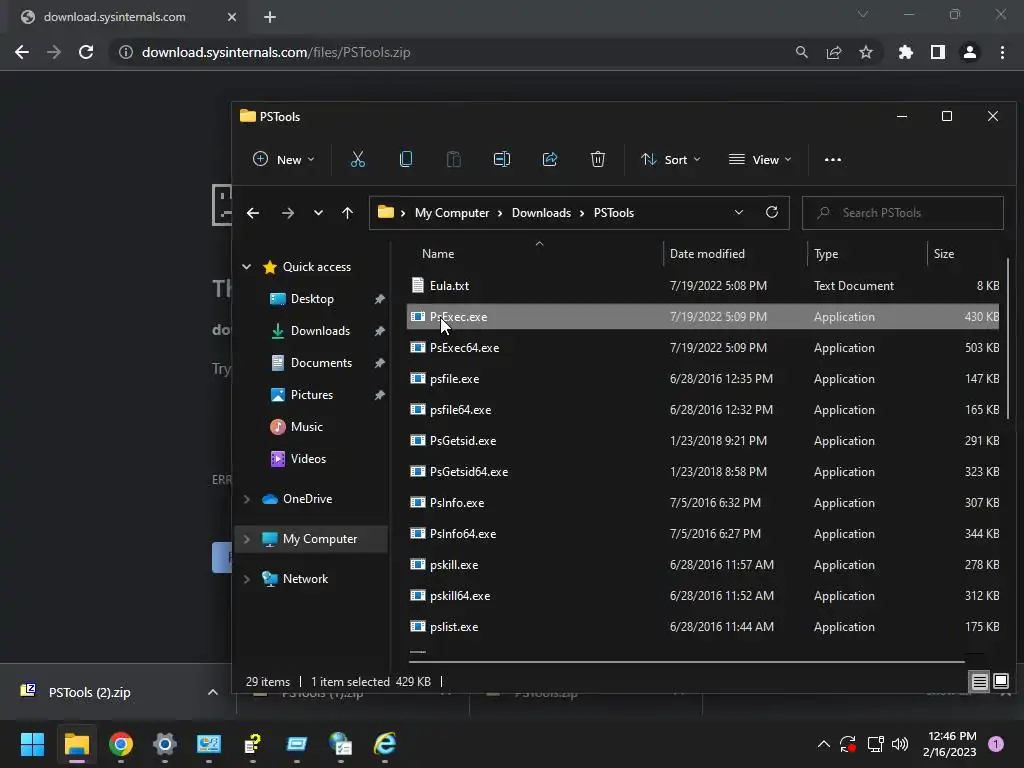Select PsExec64.exe in the file list

coord(703,347)
